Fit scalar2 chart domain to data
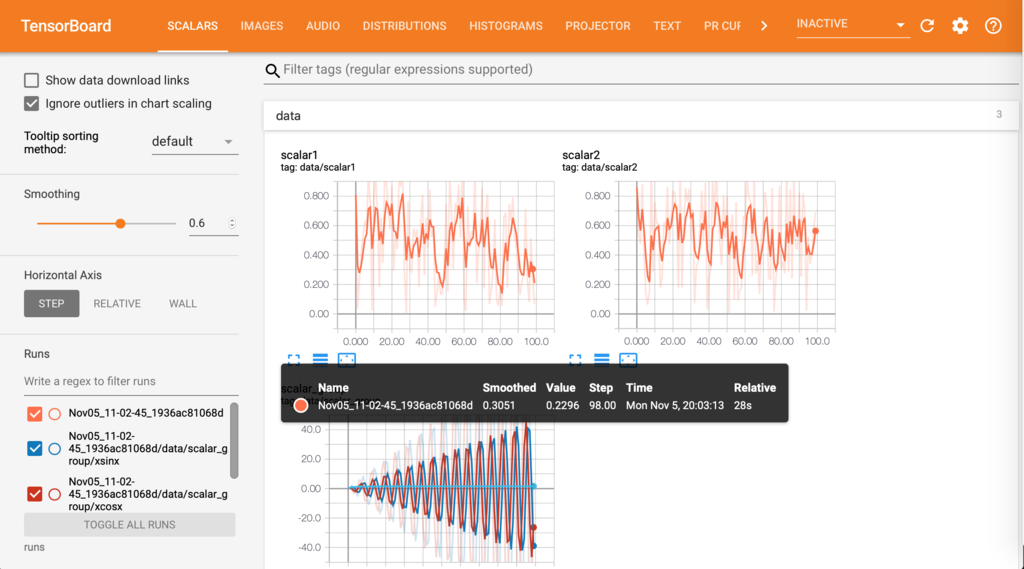 (x=628, y=359)
